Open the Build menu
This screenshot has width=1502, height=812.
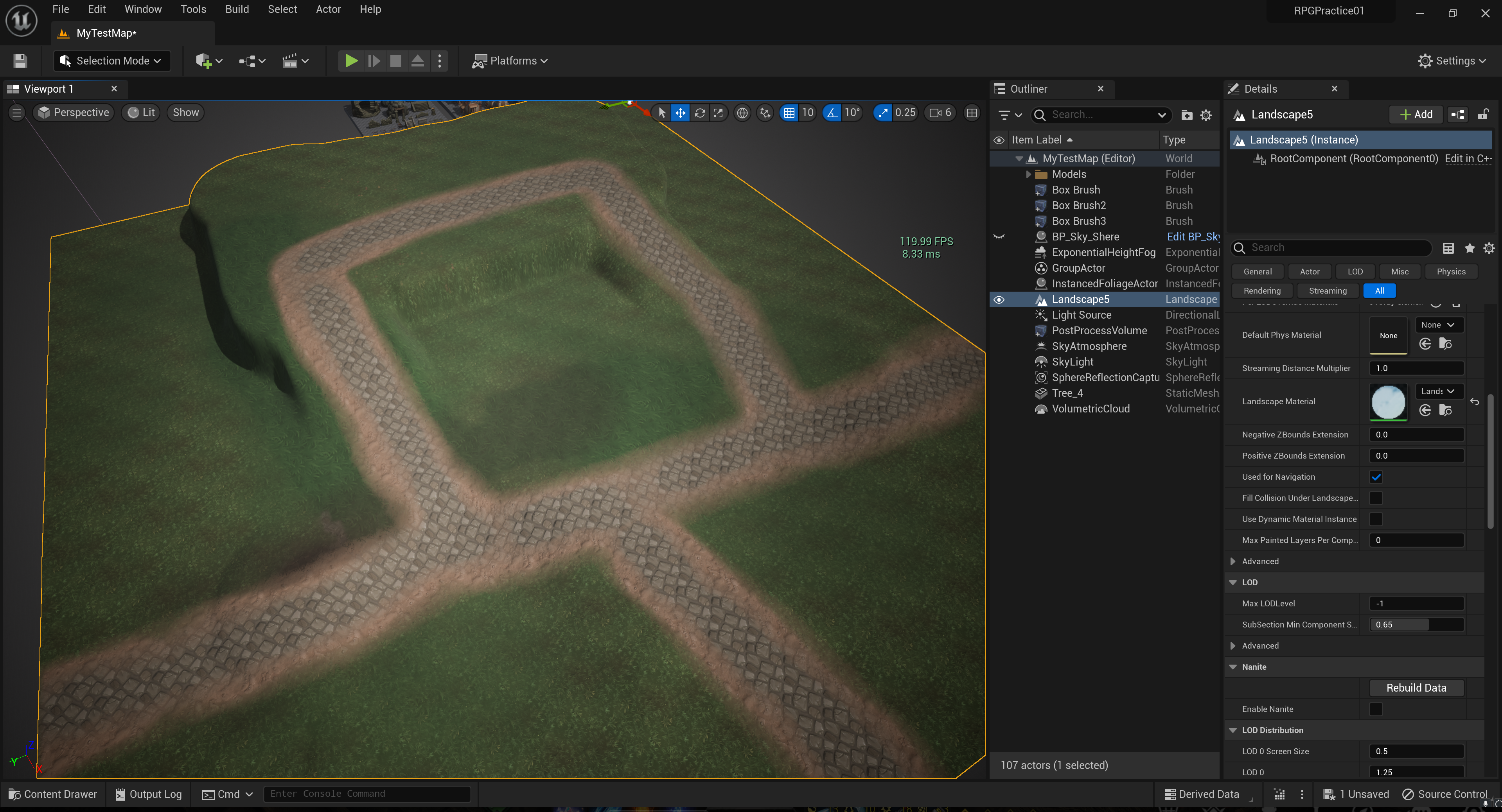pyautogui.click(x=237, y=9)
